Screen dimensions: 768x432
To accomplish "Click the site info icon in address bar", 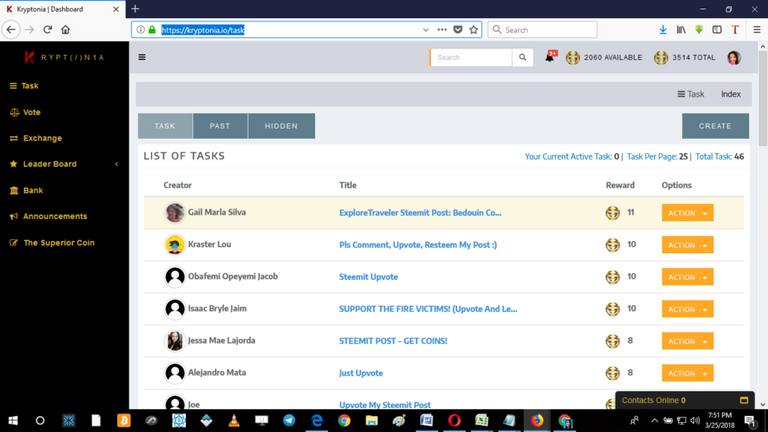I will click(x=141, y=30).
